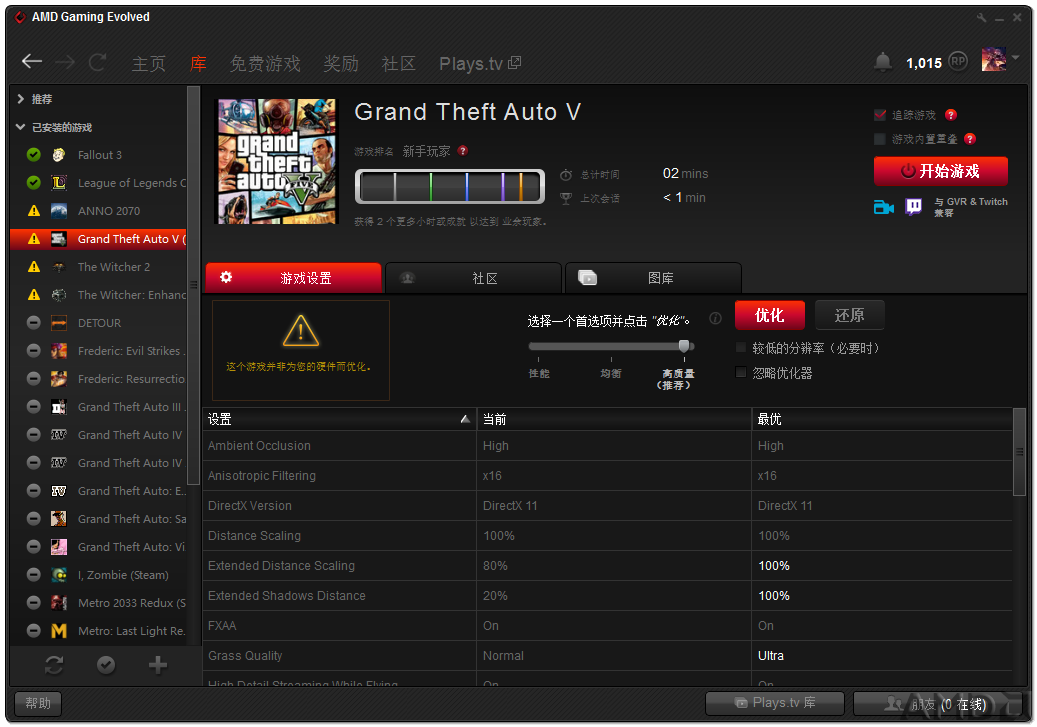Viewport: 1037px width, 727px height.
Task: Click the Grand Theft Auto V cover art
Action: point(278,162)
